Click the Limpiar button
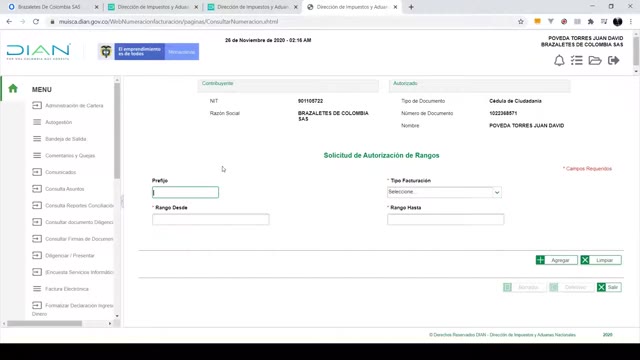Screen dimensions: 640x360 tap(601, 260)
